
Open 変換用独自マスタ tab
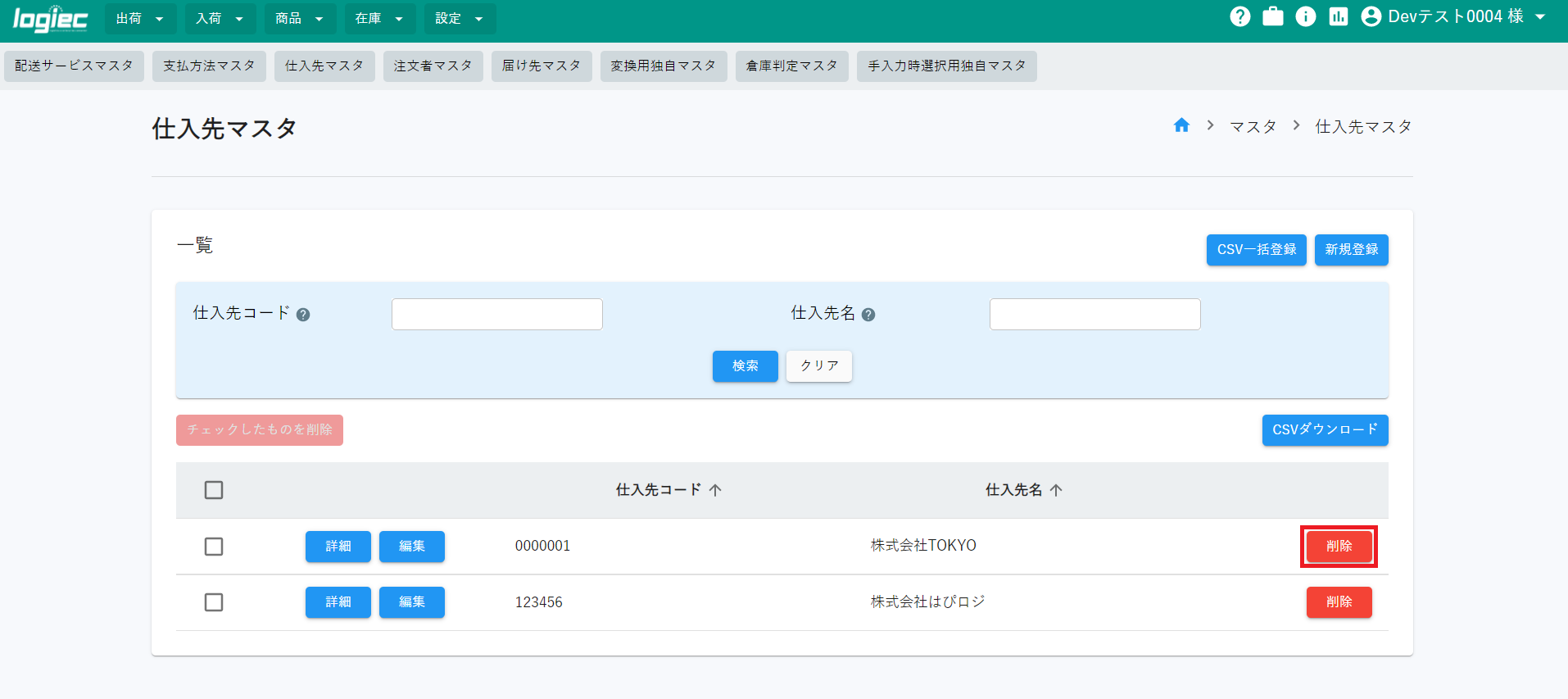pos(664,66)
